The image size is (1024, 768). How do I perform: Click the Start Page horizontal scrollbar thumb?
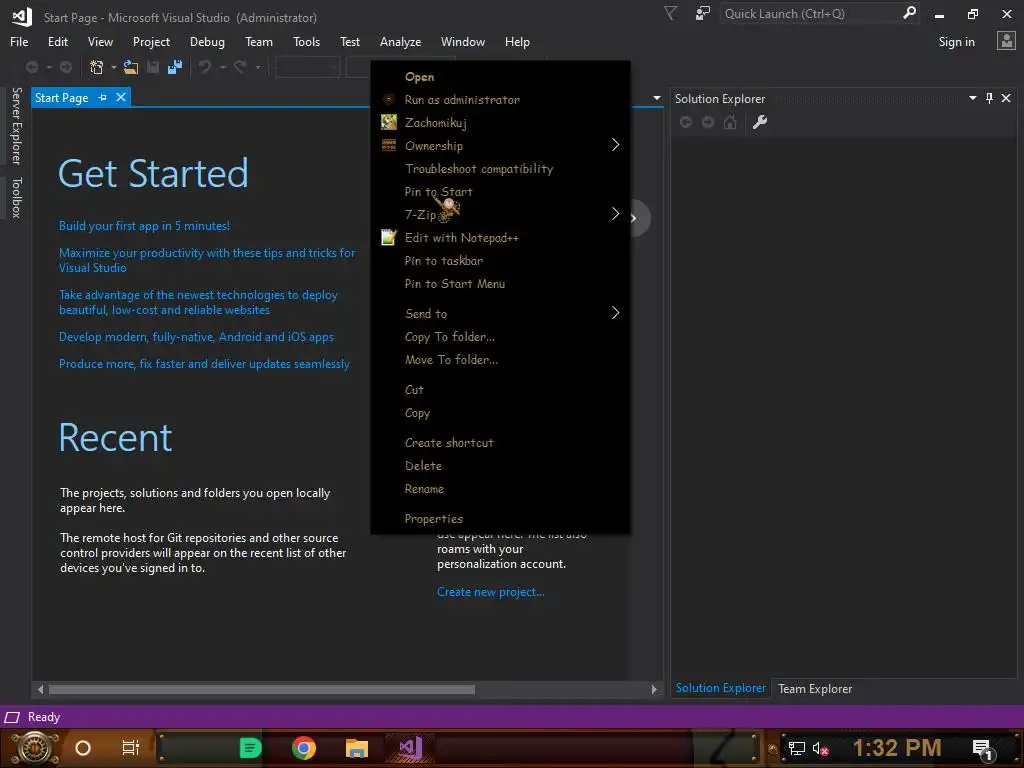coord(262,689)
